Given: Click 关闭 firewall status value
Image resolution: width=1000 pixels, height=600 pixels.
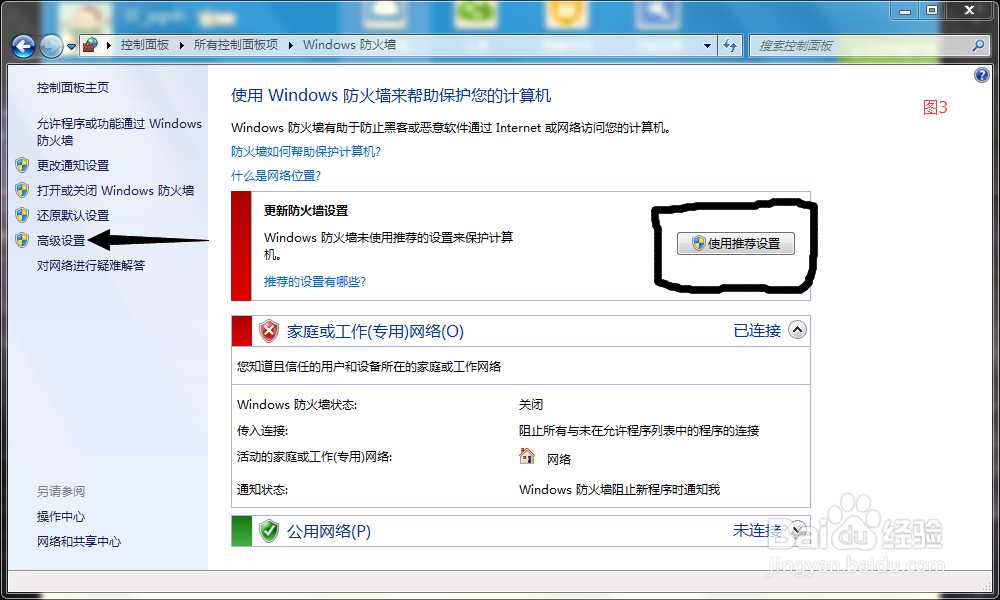Looking at the screenshot, I should [x=531, y=404].
